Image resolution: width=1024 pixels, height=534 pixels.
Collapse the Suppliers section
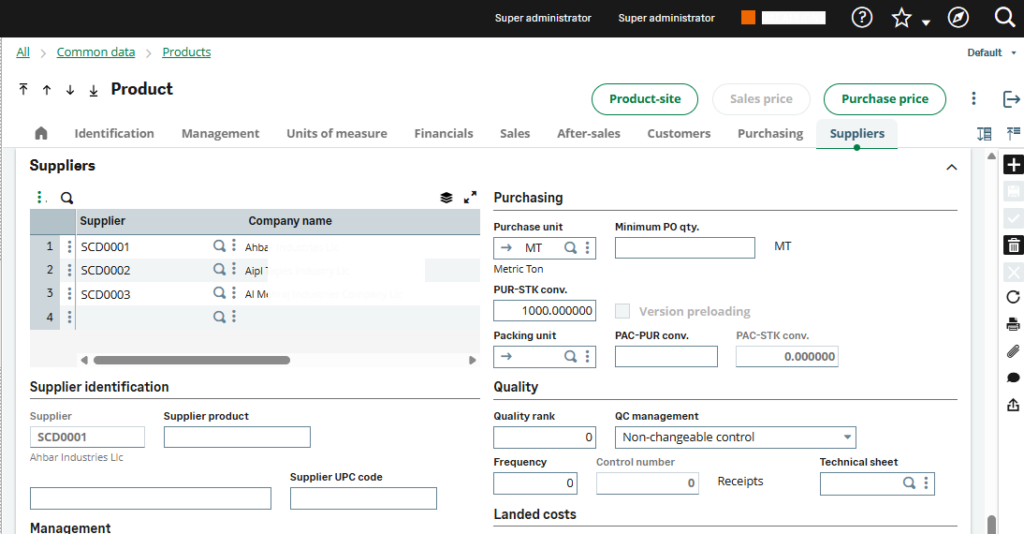[x=951, y=167]
